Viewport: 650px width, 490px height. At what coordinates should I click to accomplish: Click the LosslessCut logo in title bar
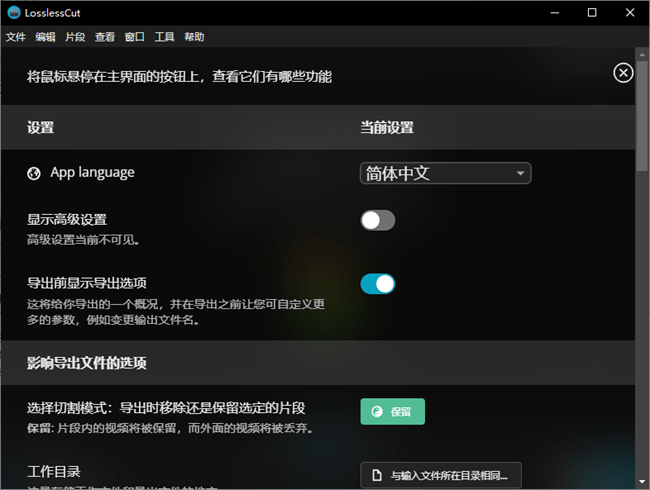[x=13, y=13]
